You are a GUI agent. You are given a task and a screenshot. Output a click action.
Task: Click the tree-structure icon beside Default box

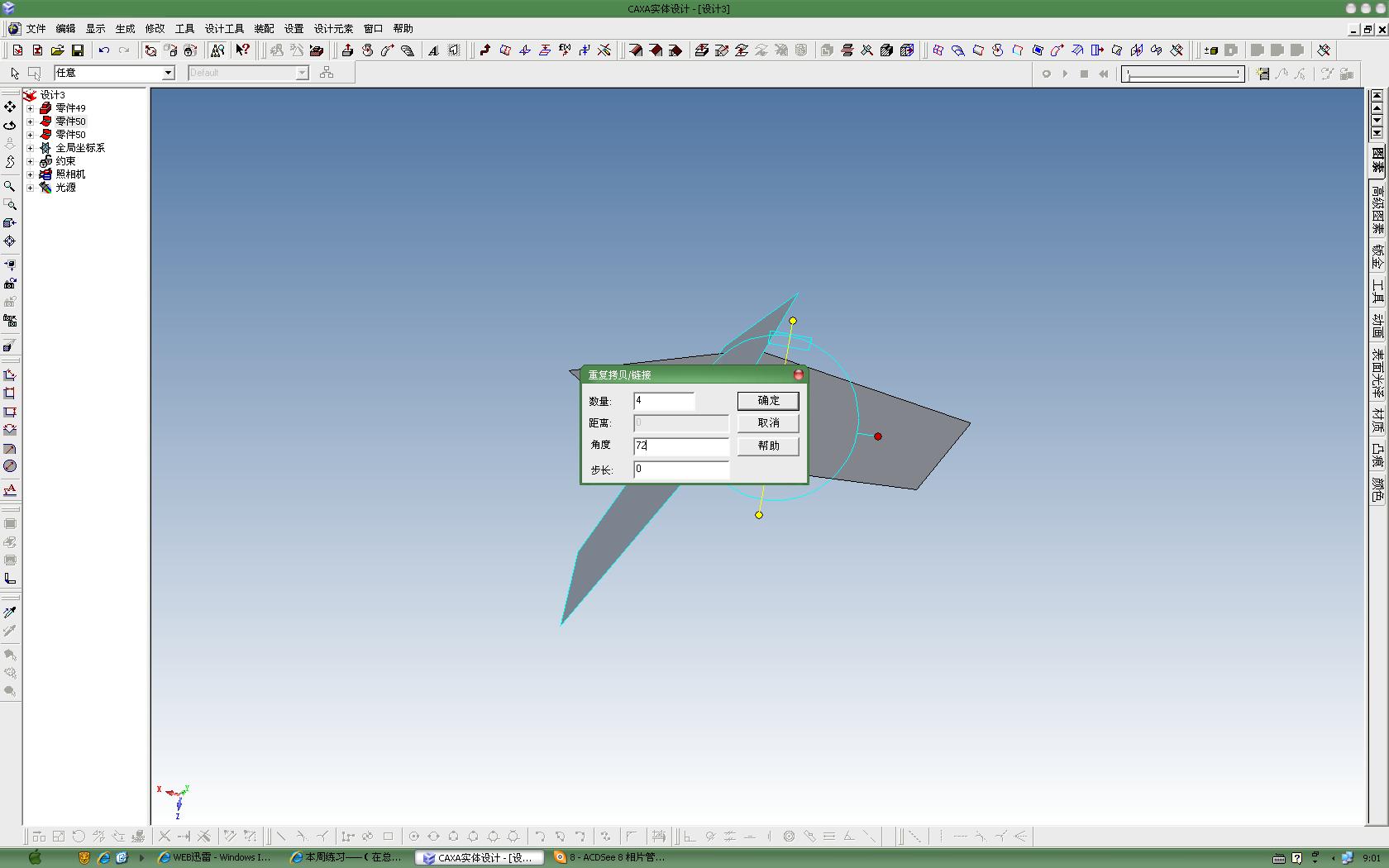(327, 73)
